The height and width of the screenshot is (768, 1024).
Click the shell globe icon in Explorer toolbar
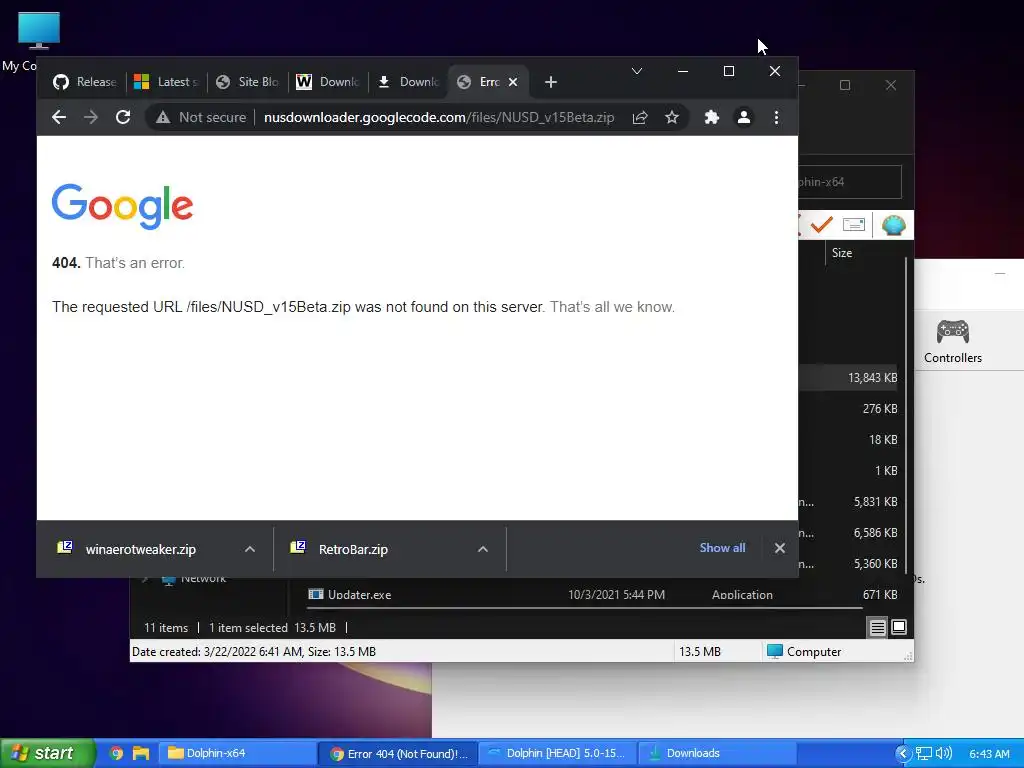893,225
